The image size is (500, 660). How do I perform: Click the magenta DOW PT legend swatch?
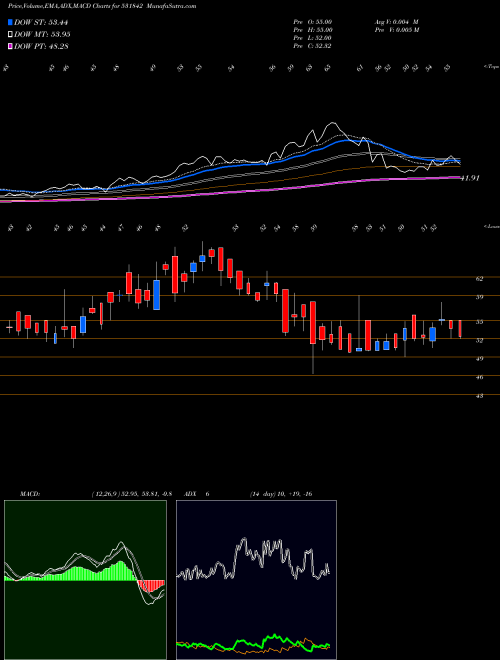(11, 46)
